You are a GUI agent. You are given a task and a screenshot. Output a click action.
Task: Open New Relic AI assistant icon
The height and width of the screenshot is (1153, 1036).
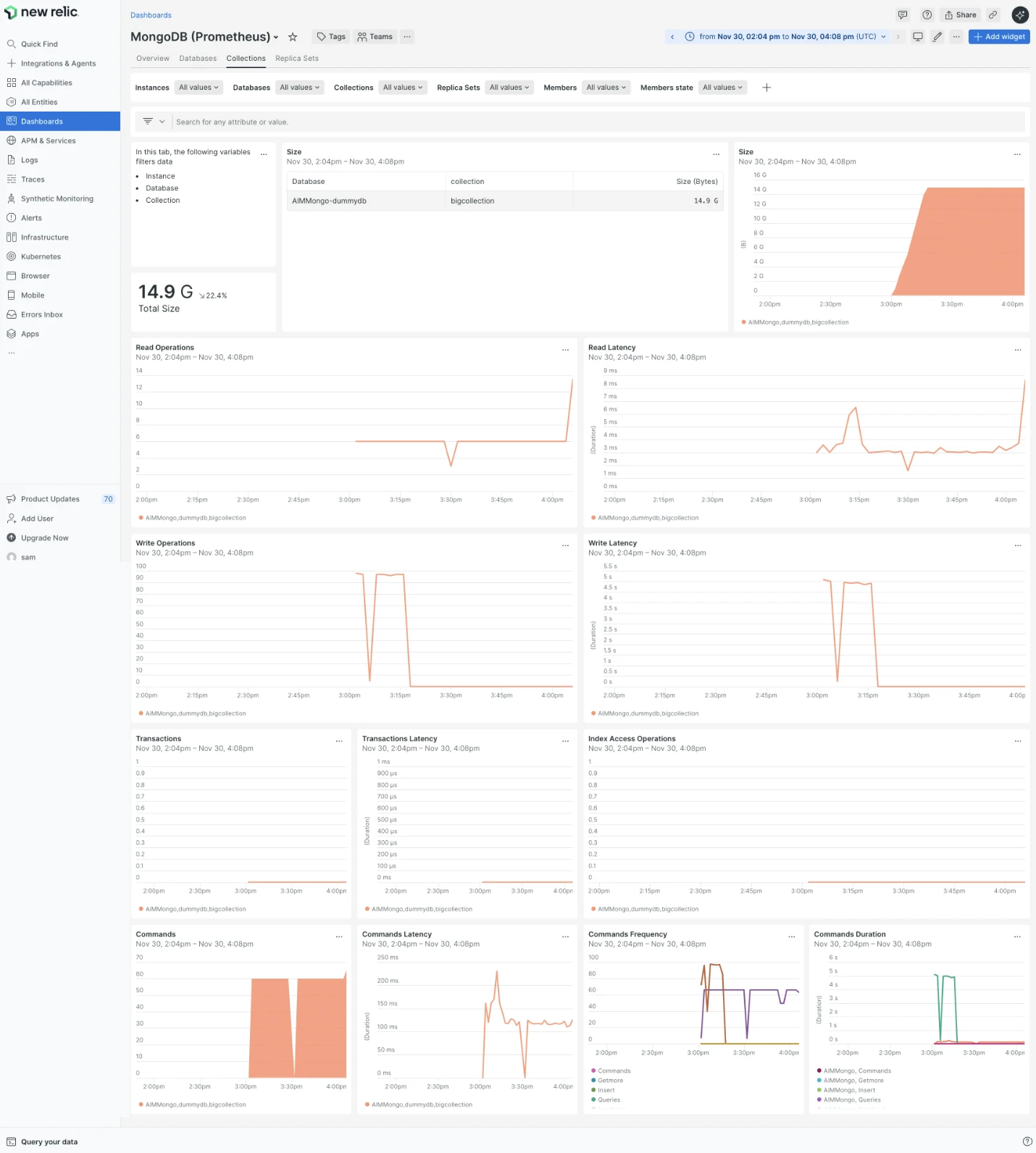click(1020, 14)
